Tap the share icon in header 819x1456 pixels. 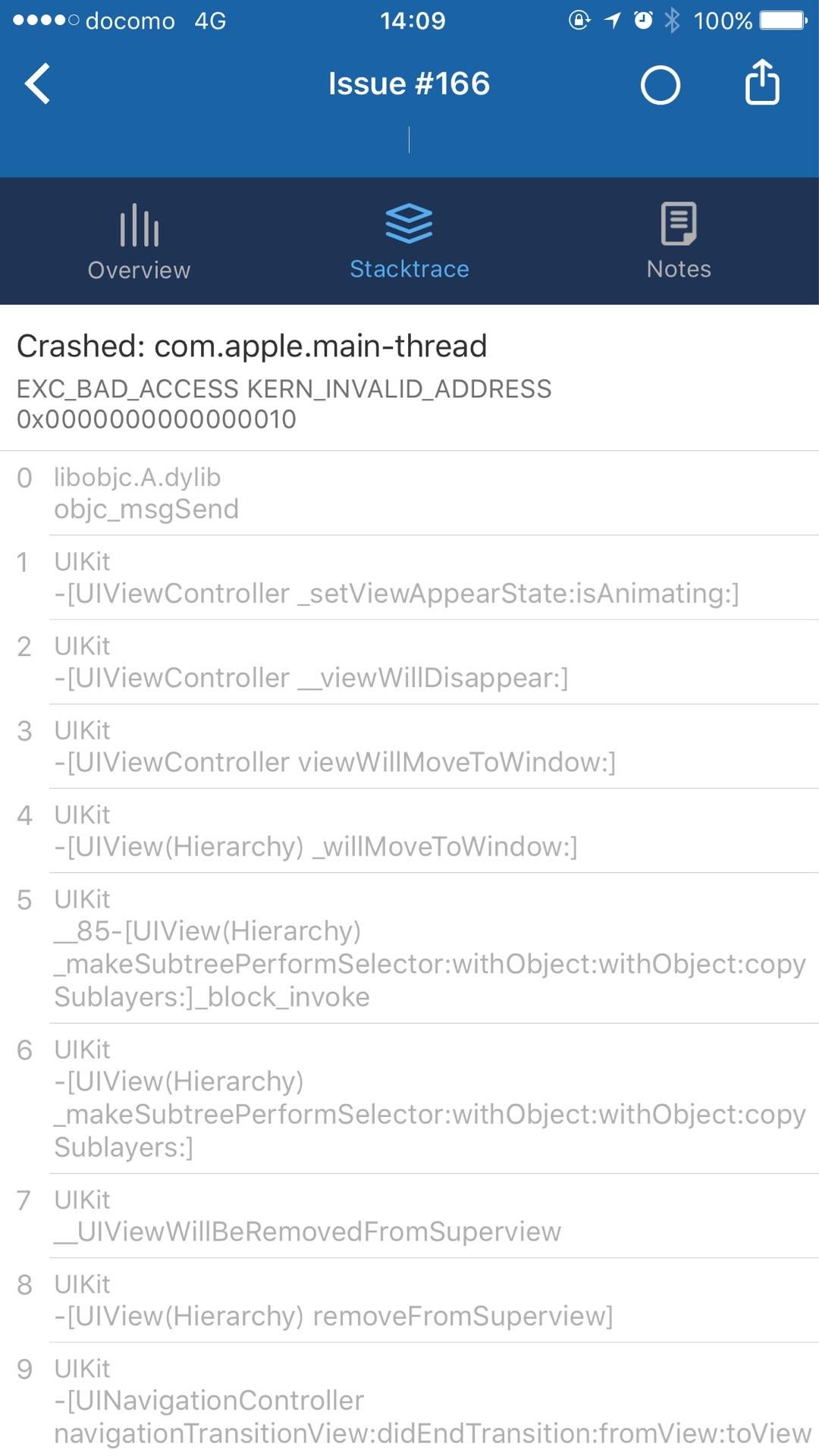(x=761, y=82)
